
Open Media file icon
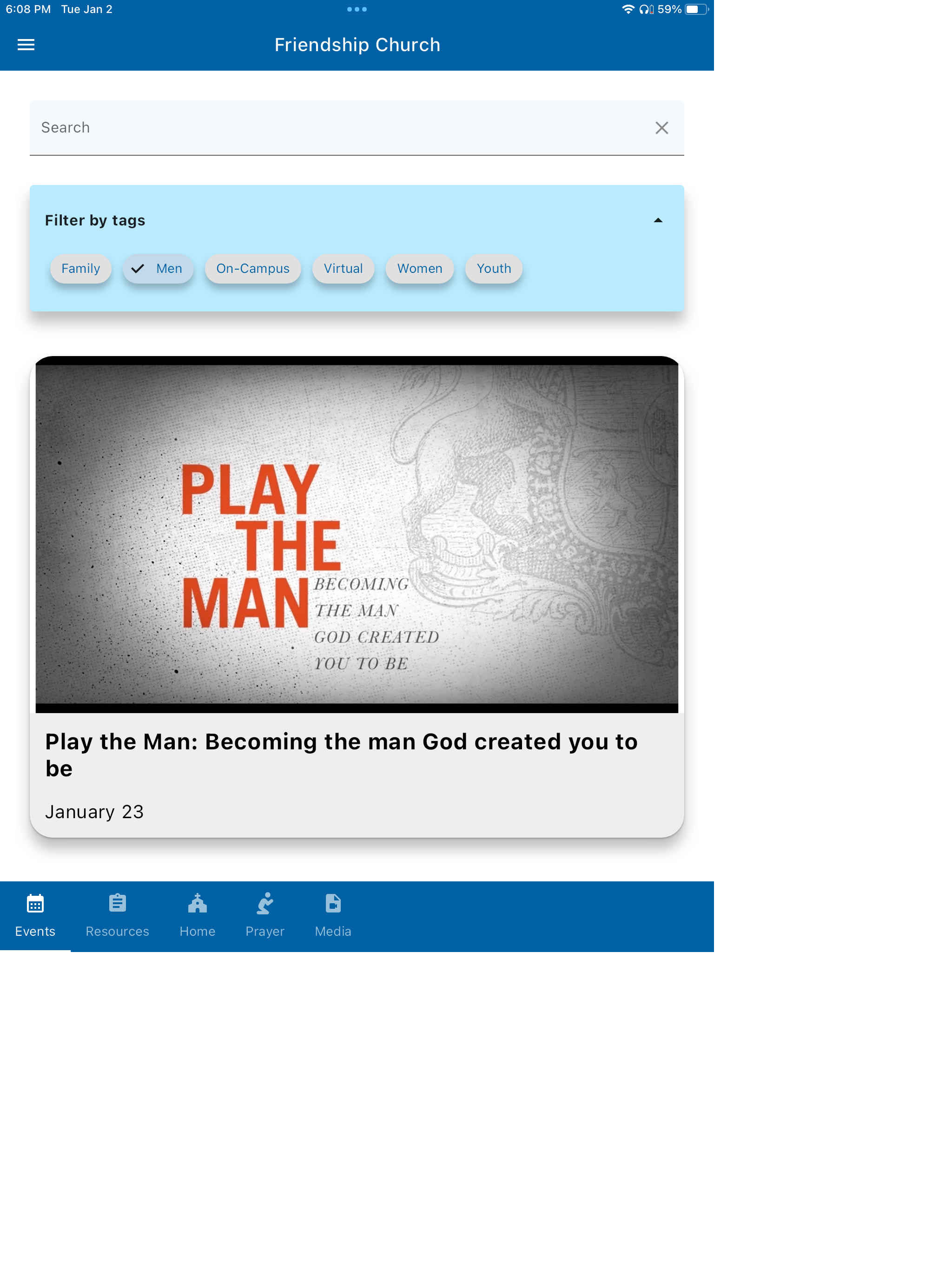click(333, 904)
